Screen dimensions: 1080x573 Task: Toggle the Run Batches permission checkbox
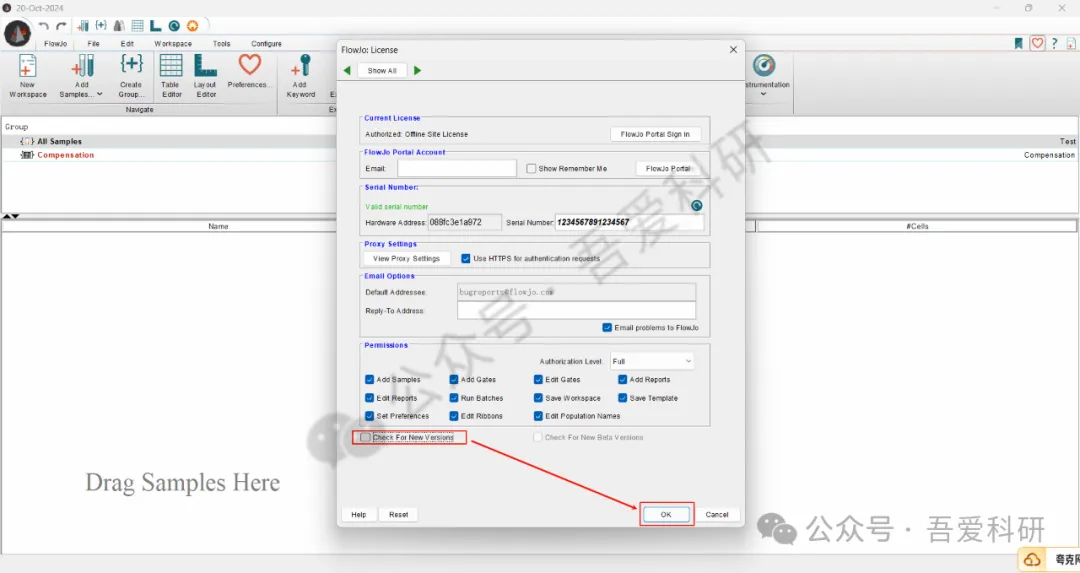pos(454,398)
